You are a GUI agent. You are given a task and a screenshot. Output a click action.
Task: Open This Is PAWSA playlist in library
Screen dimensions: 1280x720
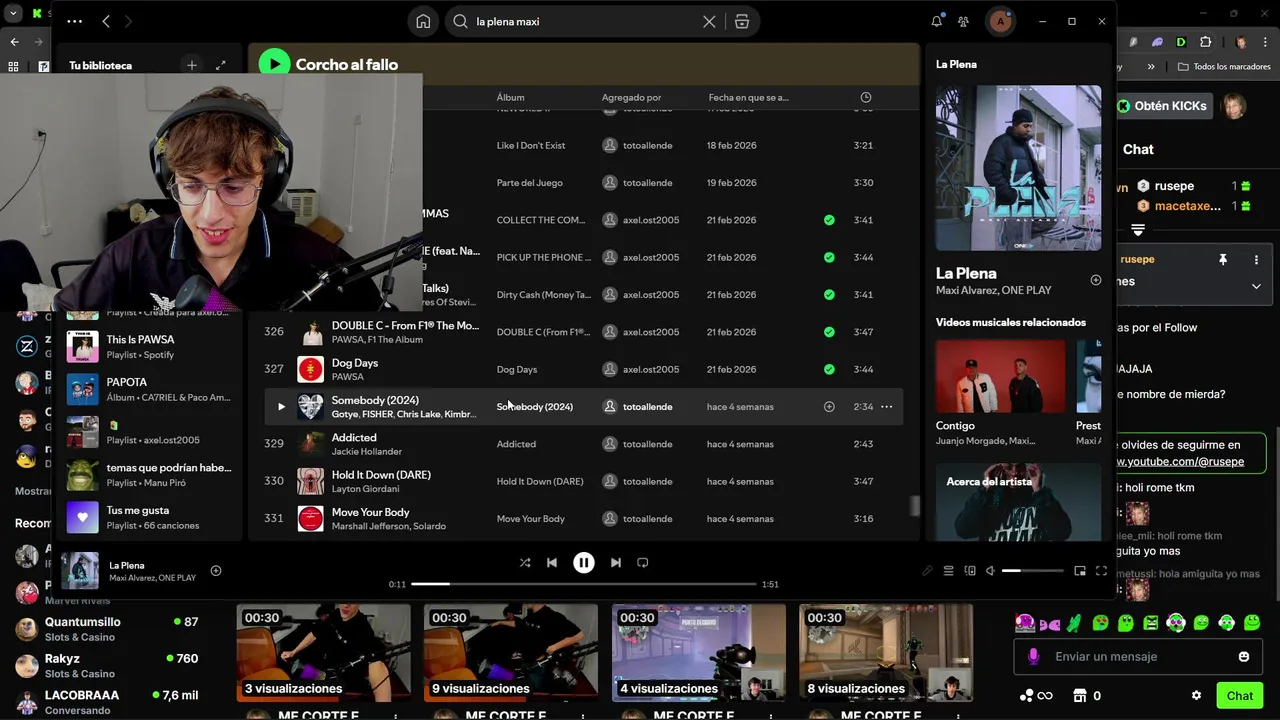(x=150, y=346)
